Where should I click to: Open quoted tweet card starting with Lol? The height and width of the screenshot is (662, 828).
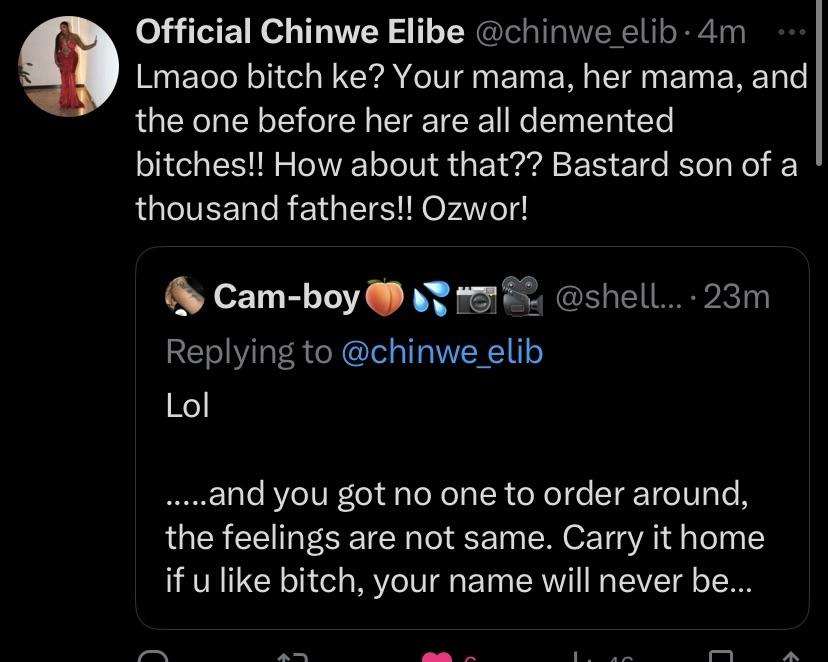point(472,438)
